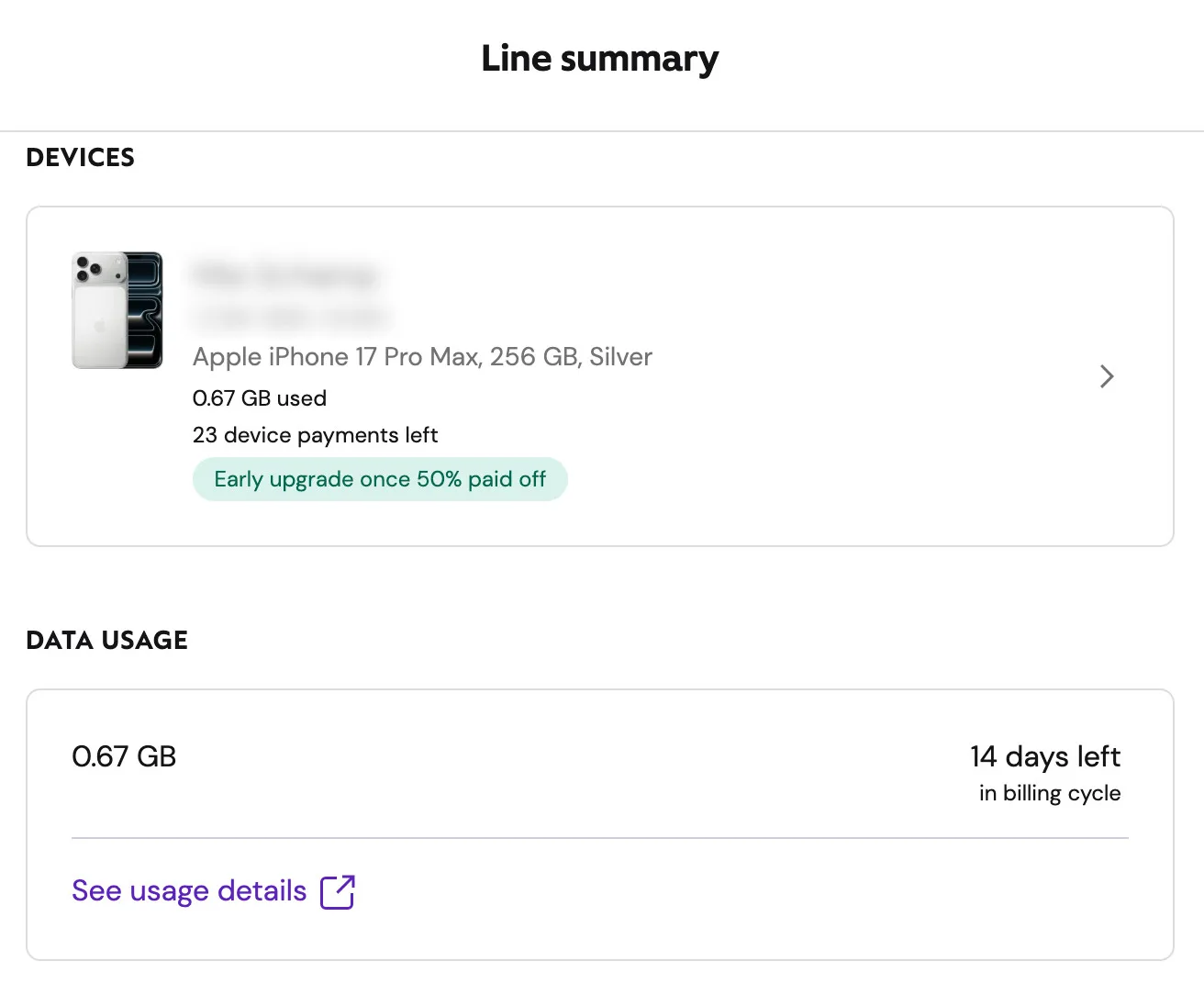The height and width of the screenshot is (995, 1204).
Task: Expand device details using the right-pointing chevron
Action: pos(1106,376)
